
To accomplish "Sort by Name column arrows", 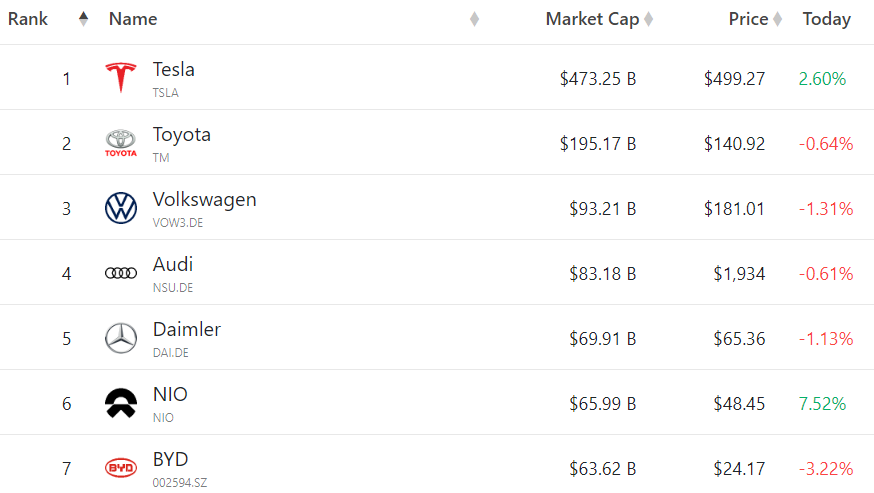I will click(x=474, y=19).
